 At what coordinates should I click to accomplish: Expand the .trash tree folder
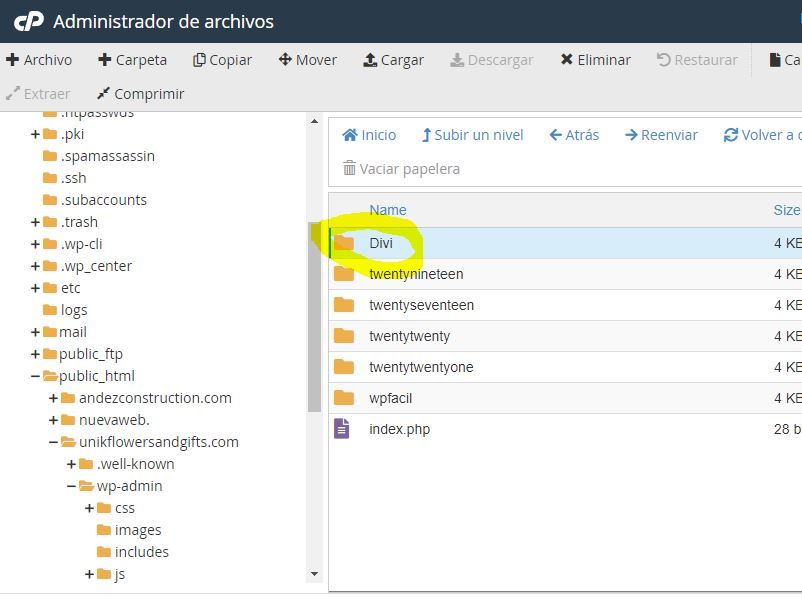click(35, 223)
